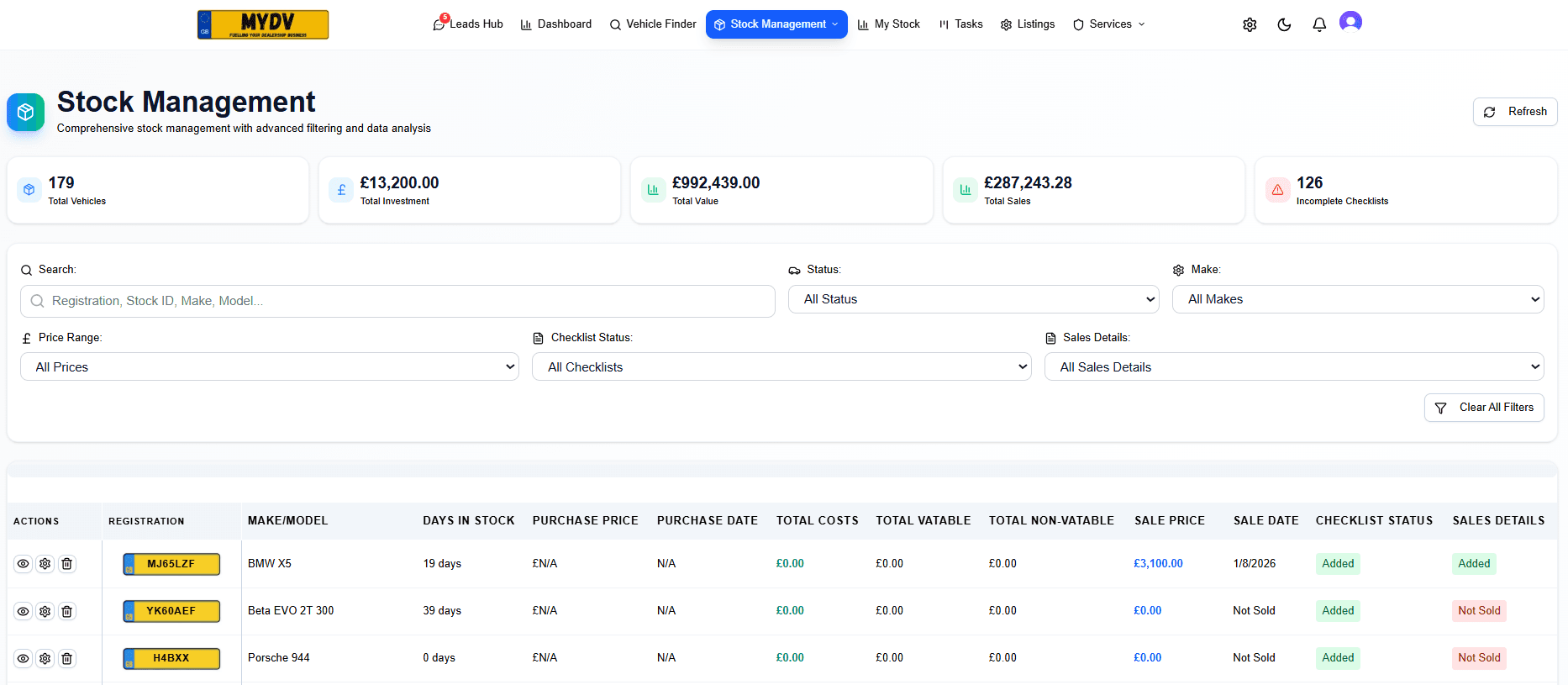The image size is (1568, 685).
Task: Open the All Sales Details dropdown
Action: click(1294, 367)
